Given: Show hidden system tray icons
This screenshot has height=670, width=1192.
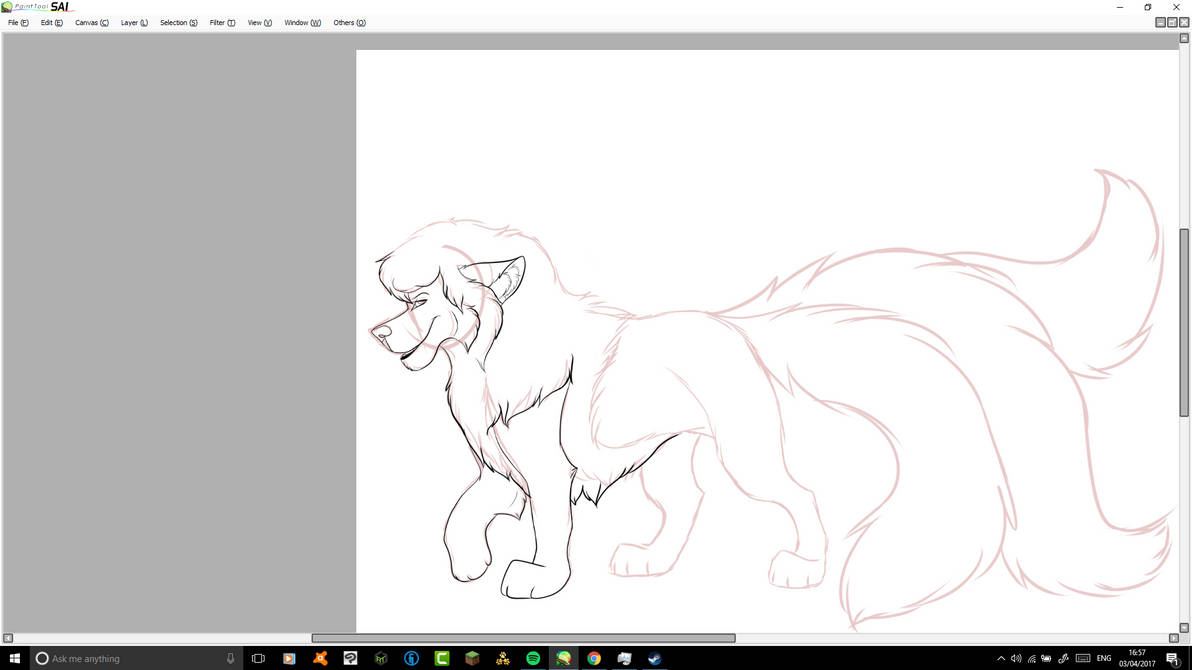Looking at the screenshot, I should click(1000, 659).
